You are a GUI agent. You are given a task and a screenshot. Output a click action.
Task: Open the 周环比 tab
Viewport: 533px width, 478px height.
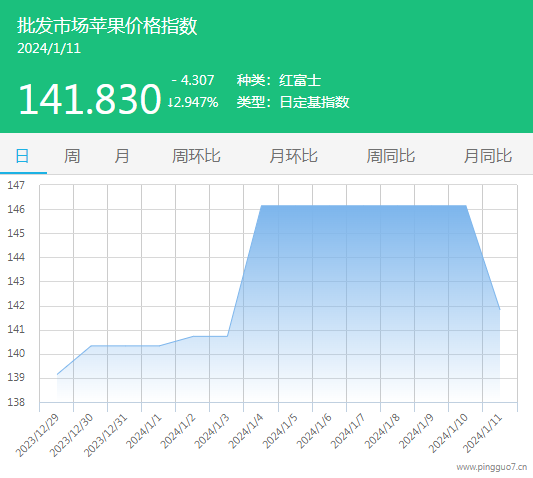coord(196,156)
